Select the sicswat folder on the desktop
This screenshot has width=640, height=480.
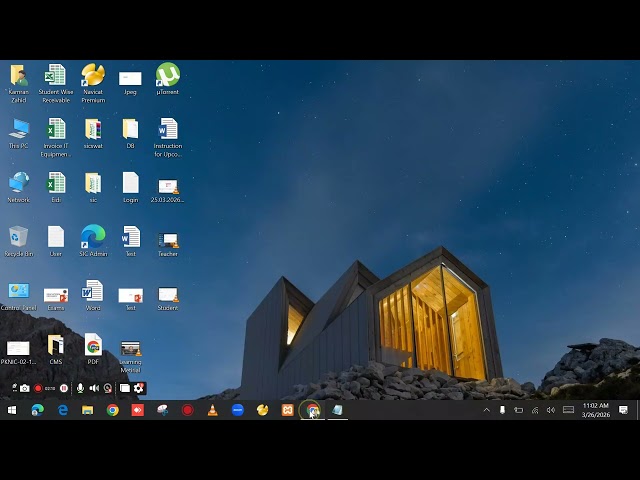pyautogui.click(x=93, y=134)
